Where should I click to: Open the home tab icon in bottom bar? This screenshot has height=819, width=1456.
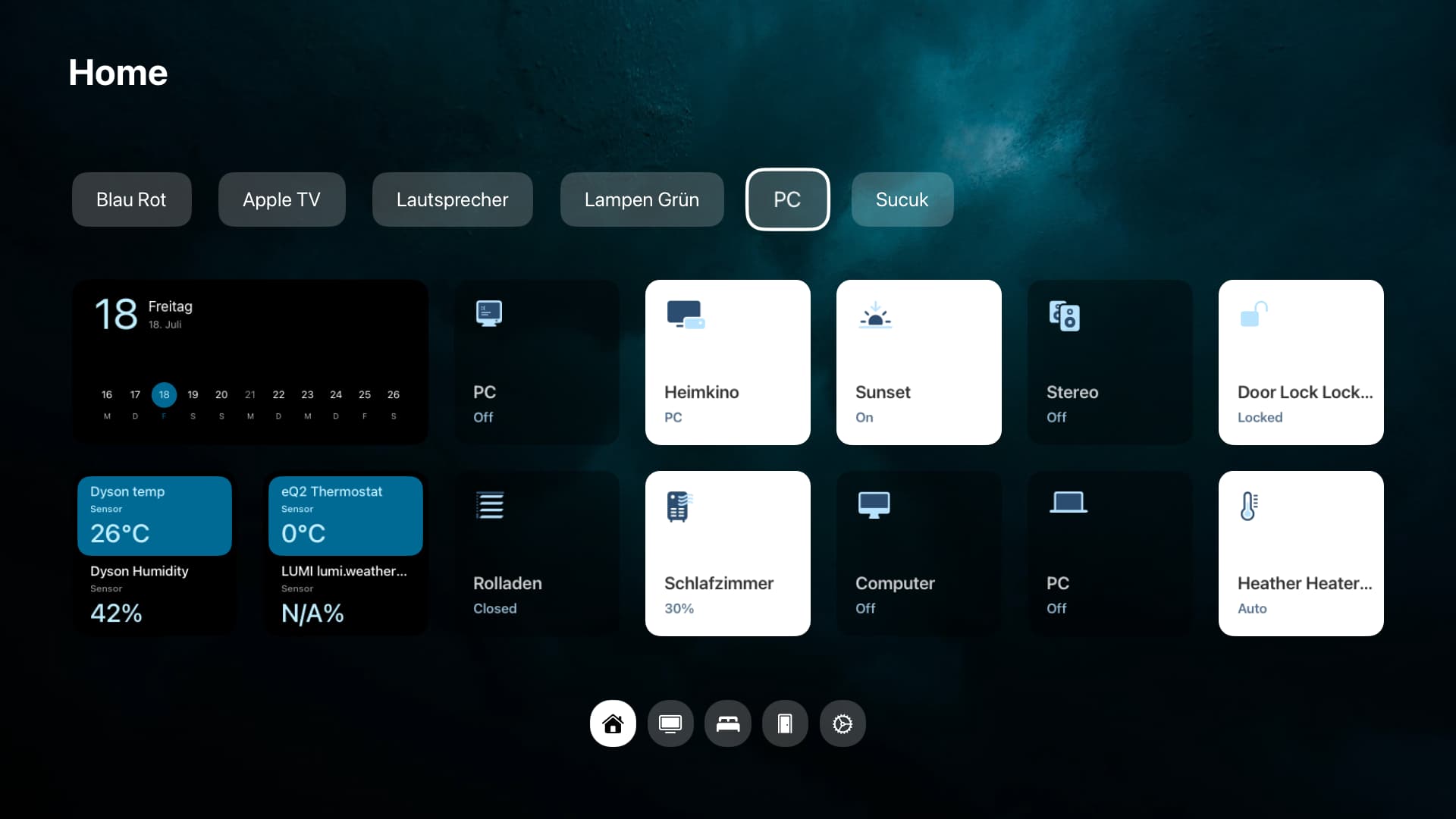[x=613, y=723]
